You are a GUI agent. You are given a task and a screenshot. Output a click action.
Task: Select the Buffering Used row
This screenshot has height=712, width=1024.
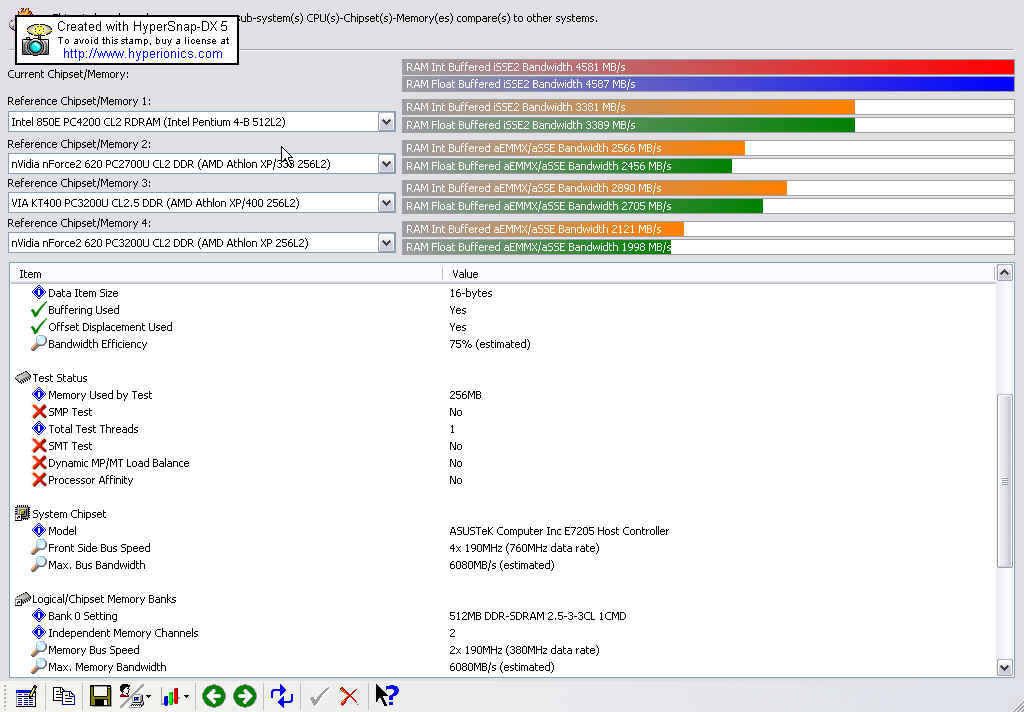pyautogui.click(x=503, y=310)
